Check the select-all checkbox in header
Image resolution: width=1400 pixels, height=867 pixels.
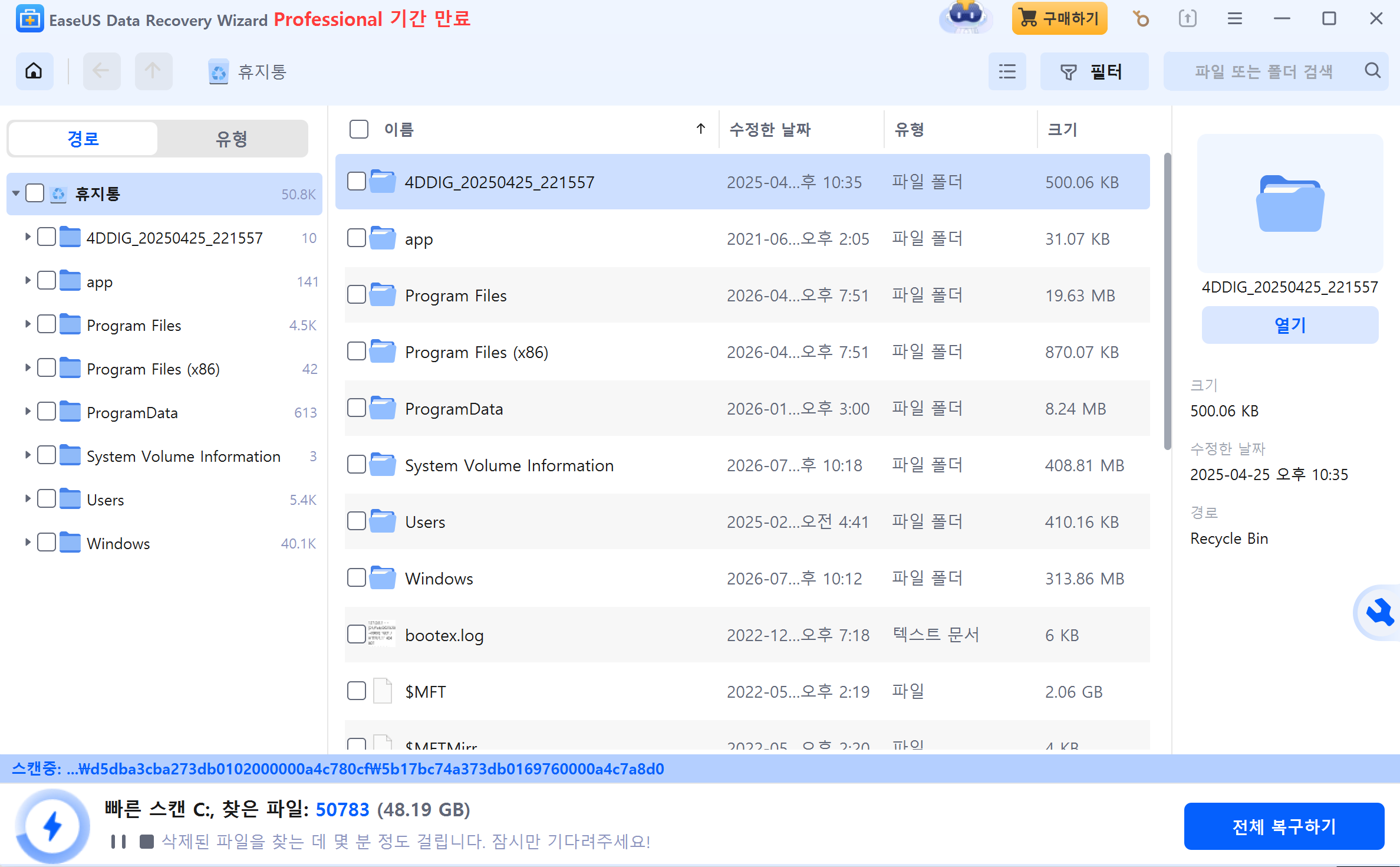pos(358,129)
